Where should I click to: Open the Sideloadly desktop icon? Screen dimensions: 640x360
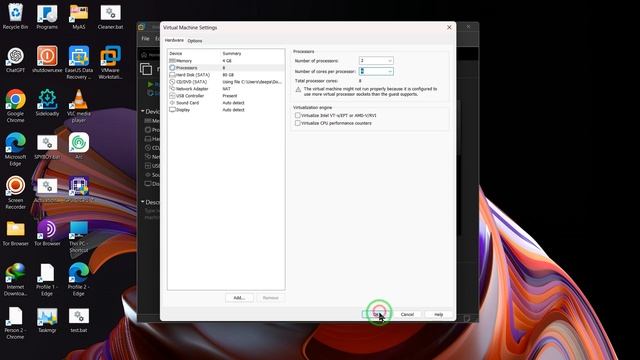47,103
